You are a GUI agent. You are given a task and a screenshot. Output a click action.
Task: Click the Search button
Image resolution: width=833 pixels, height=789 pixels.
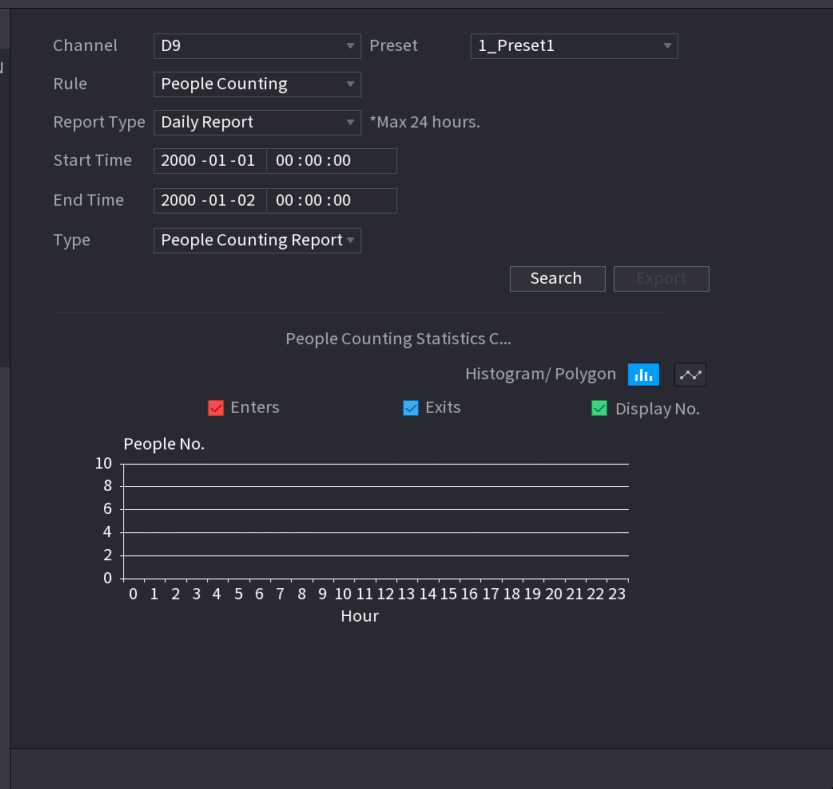pos(557,279)
